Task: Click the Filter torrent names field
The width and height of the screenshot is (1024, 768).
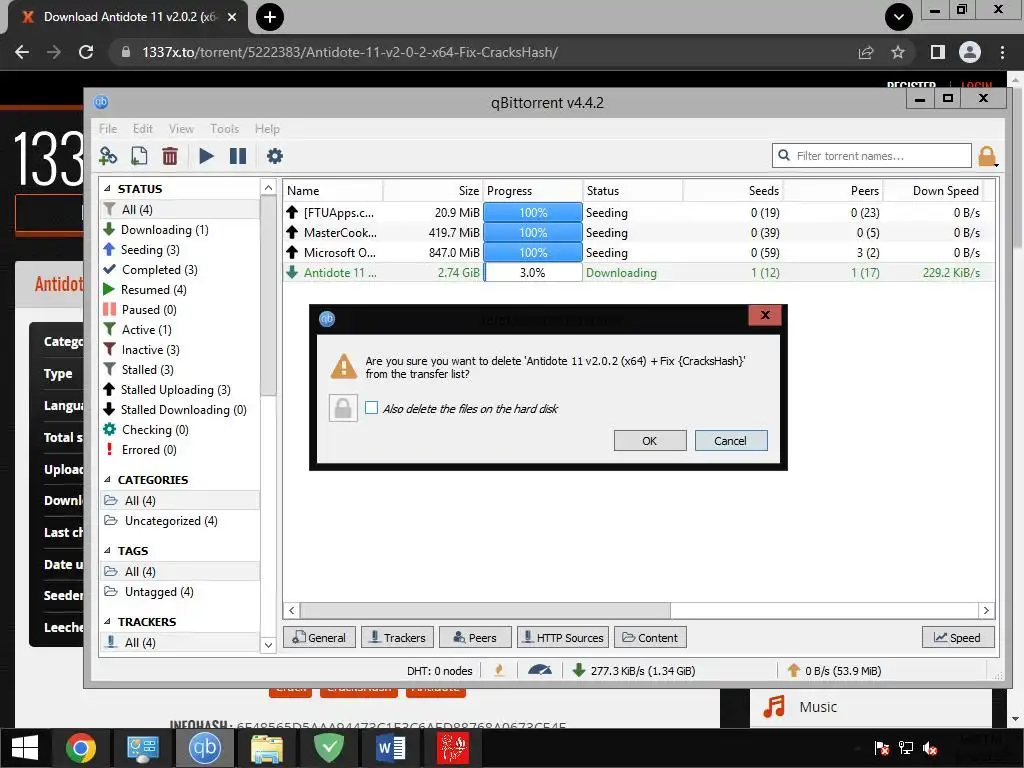Action: [x=872, y=156]
